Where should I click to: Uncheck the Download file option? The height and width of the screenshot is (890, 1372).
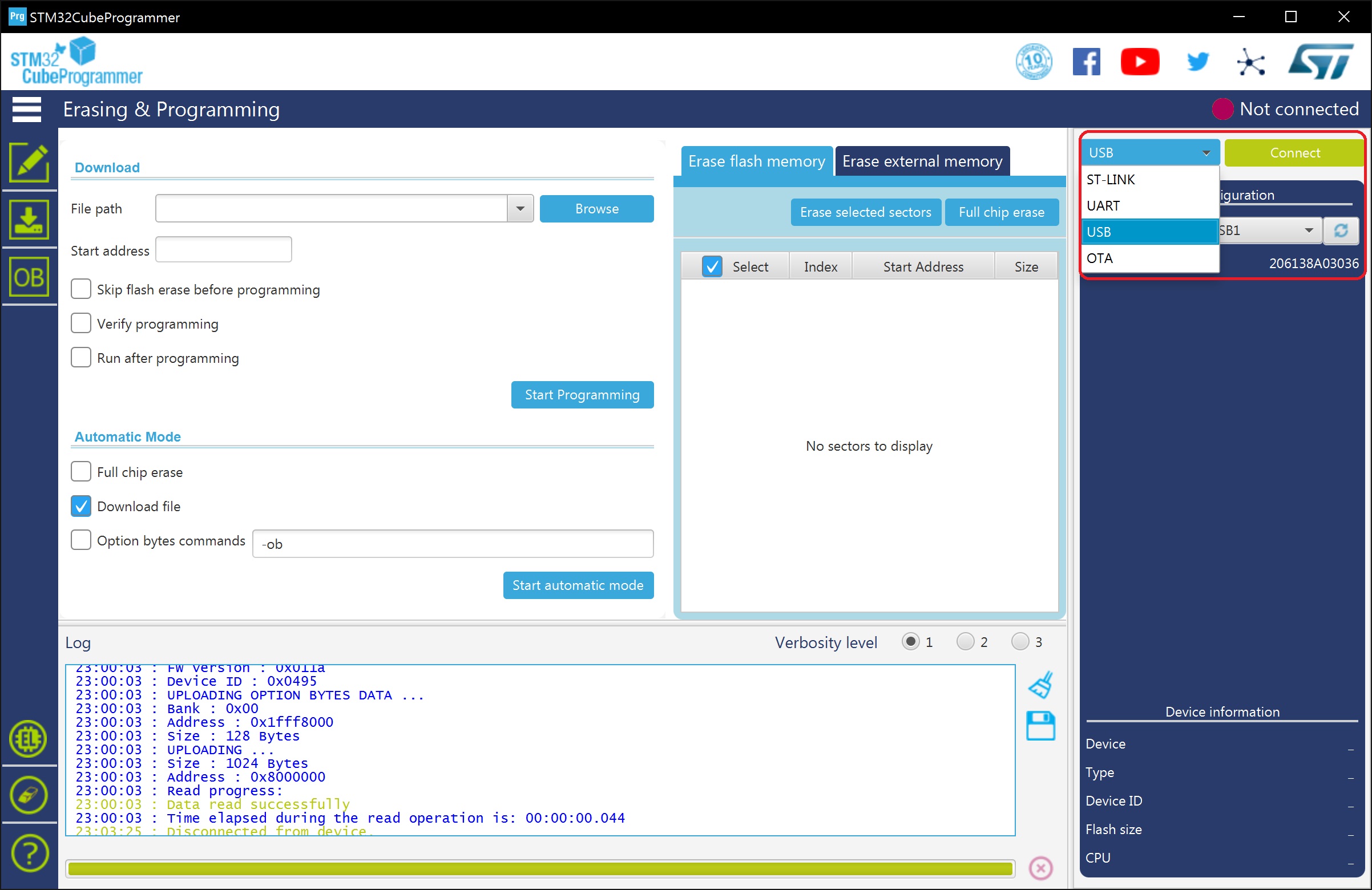[80, 506]
